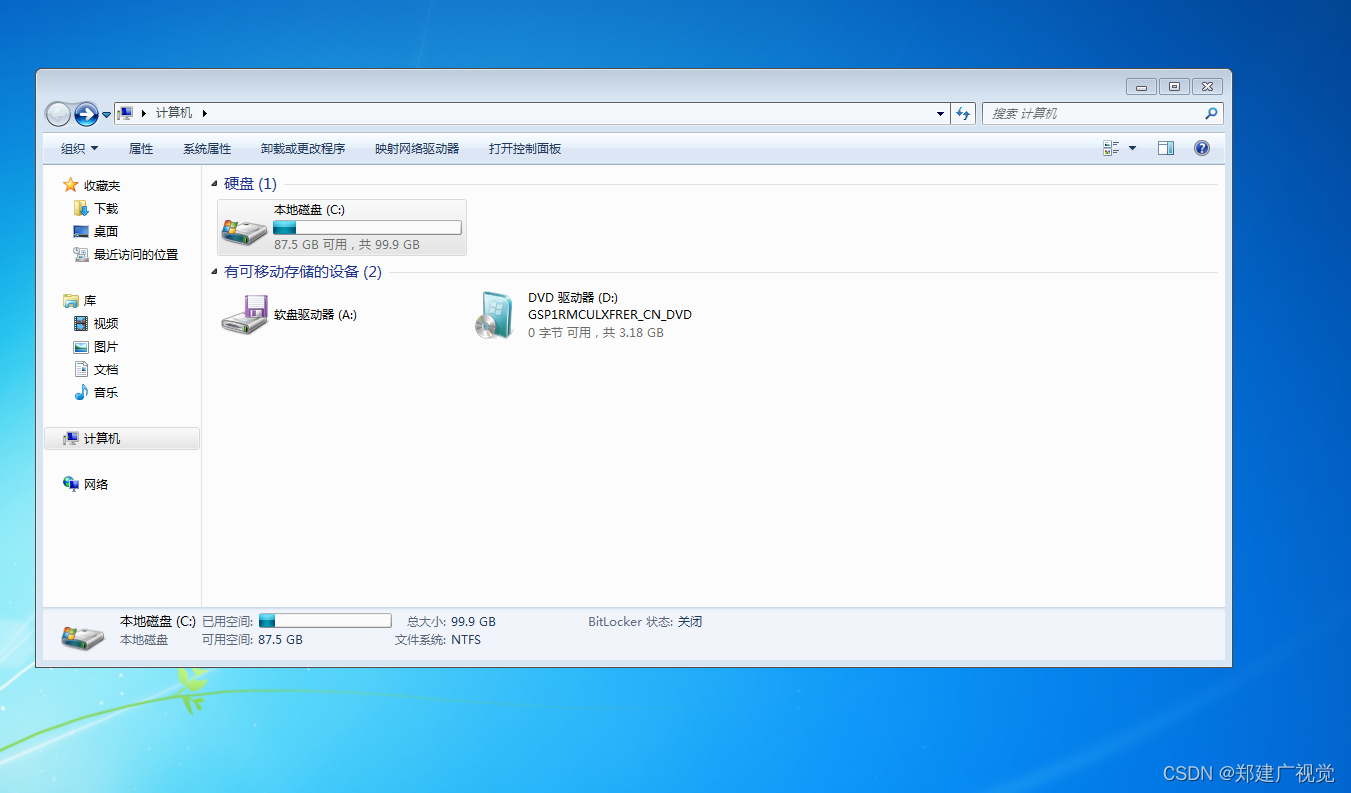Select the 软盘驱动器 (A:) floppy icon
This screenshot has width=1351, height=793.
coord(245,314)
